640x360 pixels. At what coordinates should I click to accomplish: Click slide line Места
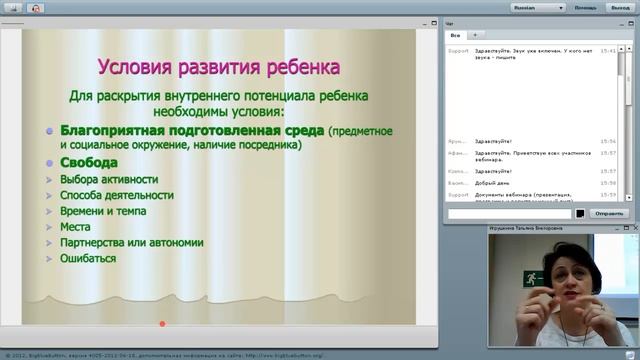tap(75, 227)
